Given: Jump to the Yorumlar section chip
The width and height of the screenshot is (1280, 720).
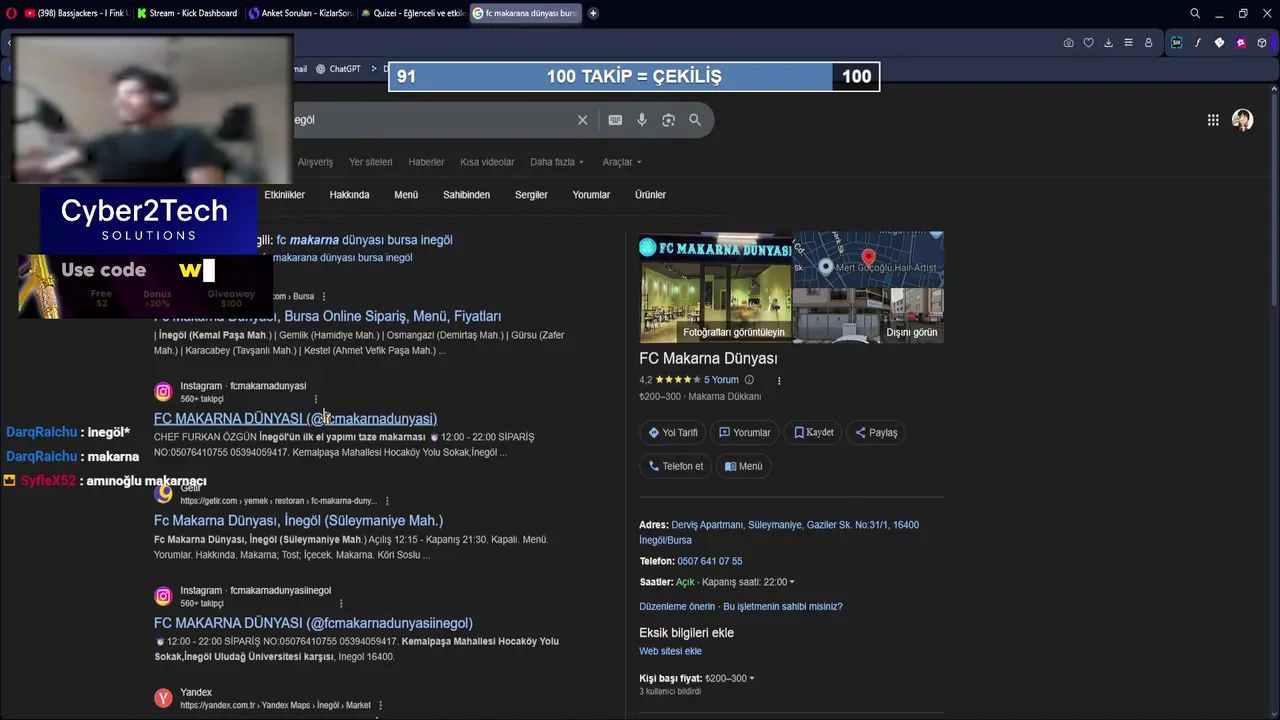Looking at the screenshot, I should pos(591,195).
